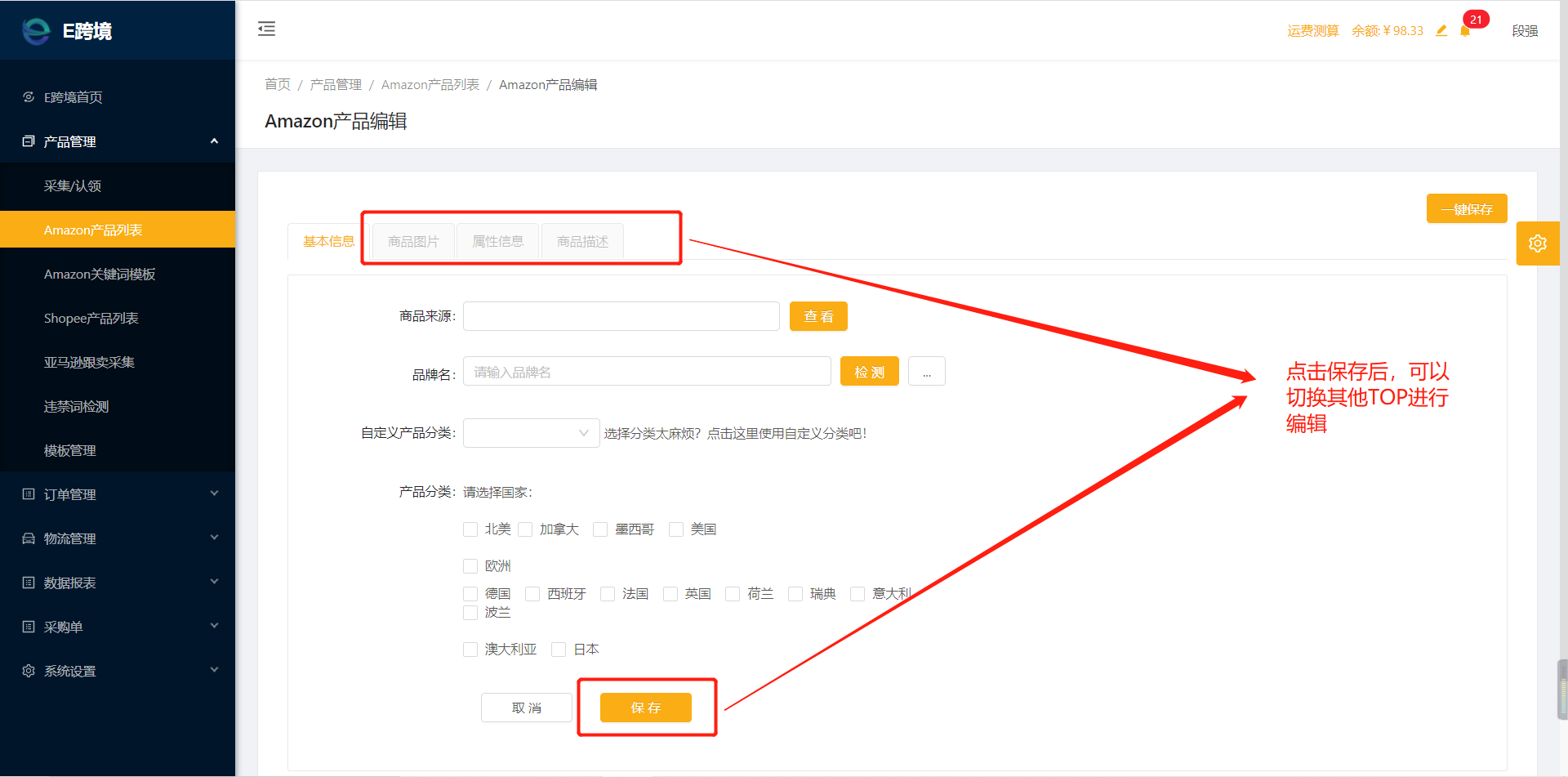This screenshot has height=777, width=1568.
Task: Check the 欧洲 checkbox
Action: [470, 566]
